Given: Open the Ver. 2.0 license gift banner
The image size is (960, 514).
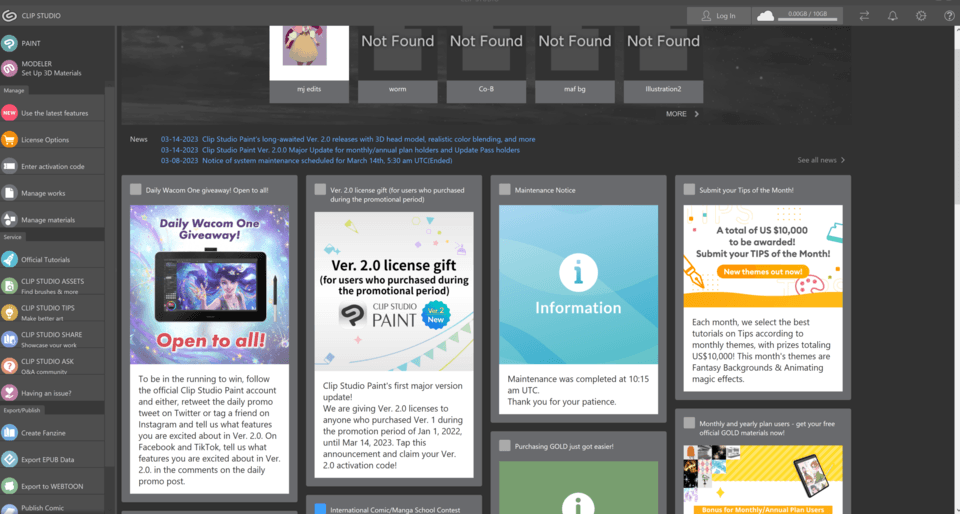Looking at the screenshot, I should [x=394, y=291].
